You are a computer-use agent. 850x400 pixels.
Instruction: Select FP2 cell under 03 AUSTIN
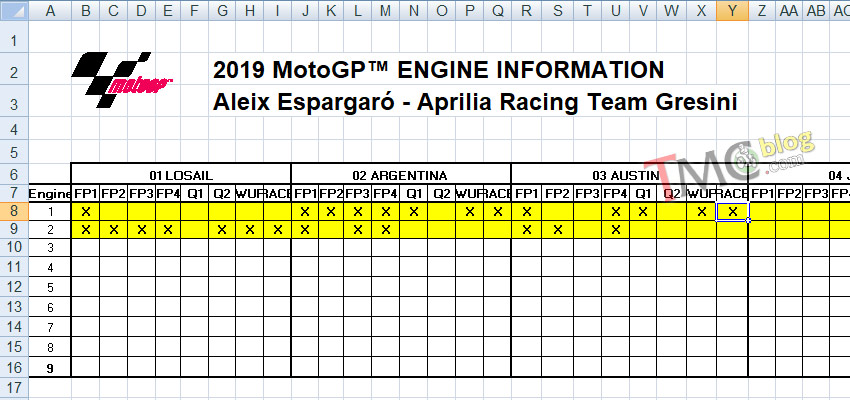[557, 193]
